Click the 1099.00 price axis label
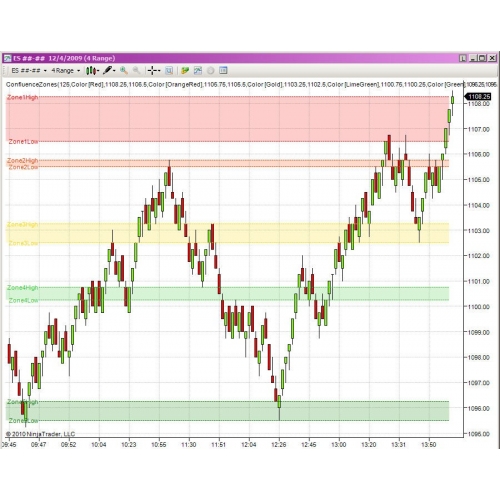 [x=479, y=332]
